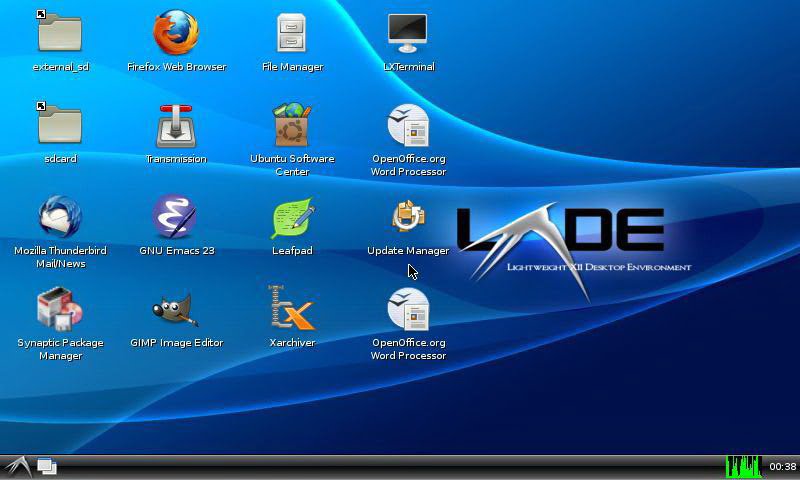Open OpenOffice.org Word Processor beside Xarchiver
Screen dimensions: 800x480
(408, 309)
